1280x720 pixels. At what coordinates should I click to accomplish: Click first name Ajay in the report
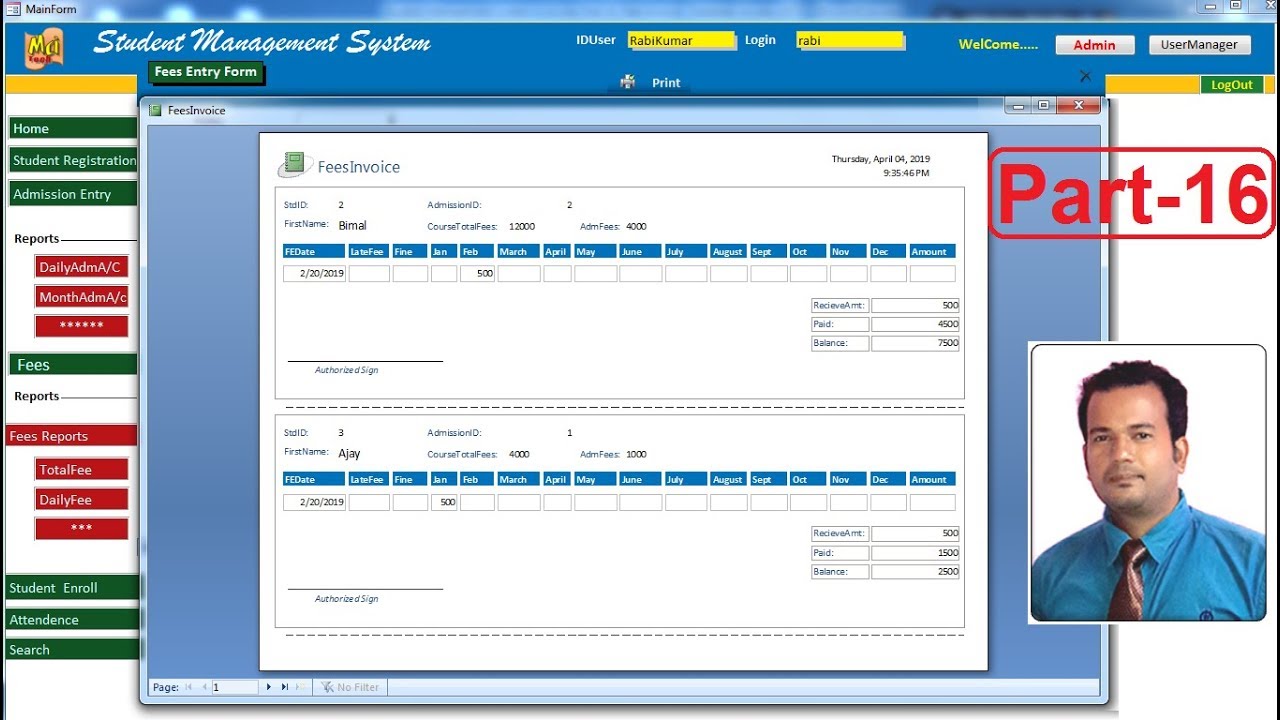(349, 454)
